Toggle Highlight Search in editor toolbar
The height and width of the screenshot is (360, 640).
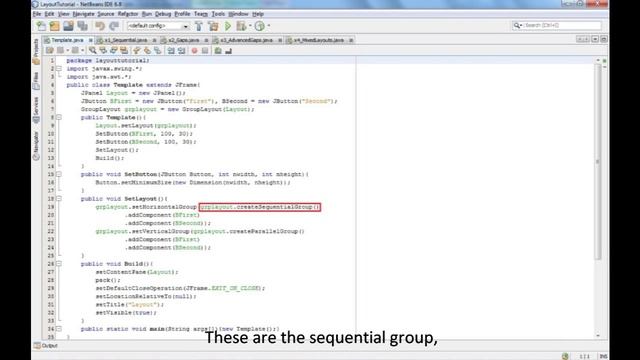click(x=124, y=51)
